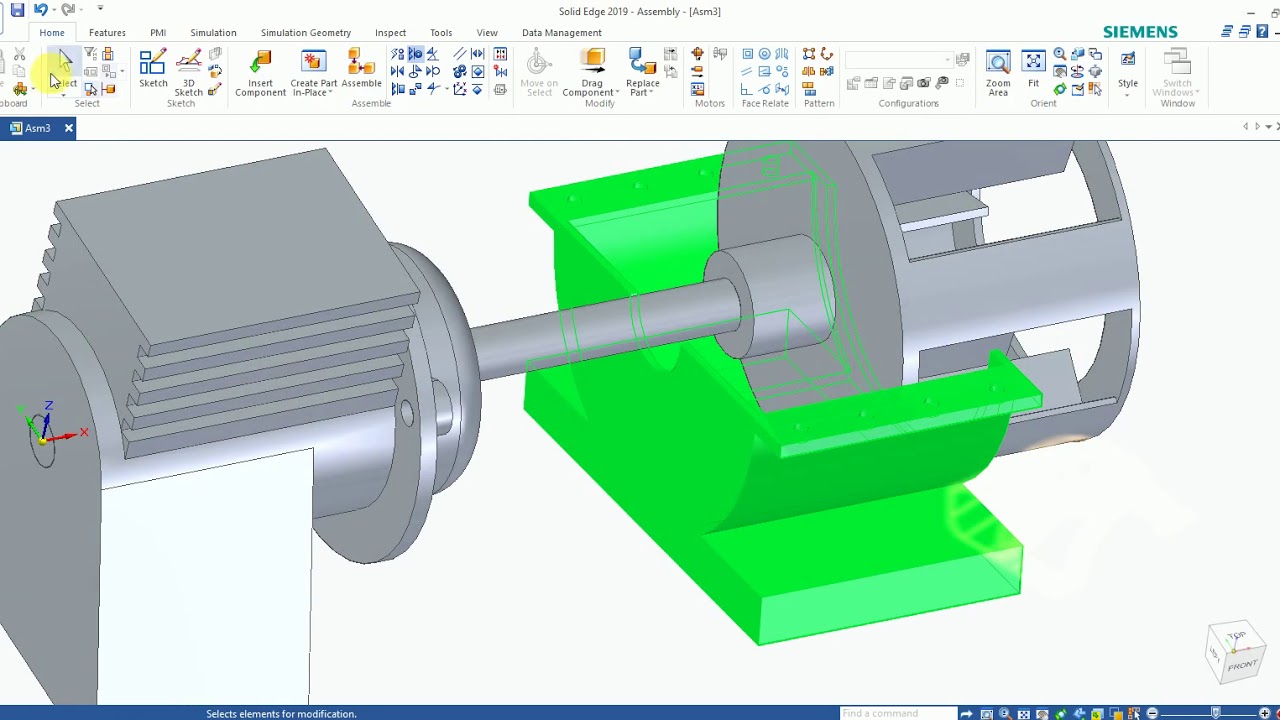
Task: Click Insert Component
Action: coord(260,73)
